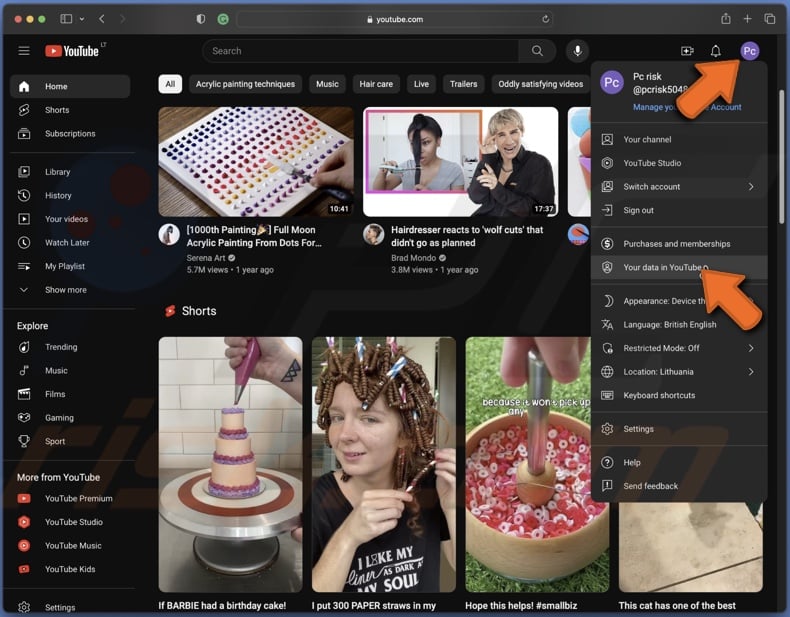The height and width of the screenshot is (617, 790).
Task: Open Trending under Explore
Action: tap(70, 347)
